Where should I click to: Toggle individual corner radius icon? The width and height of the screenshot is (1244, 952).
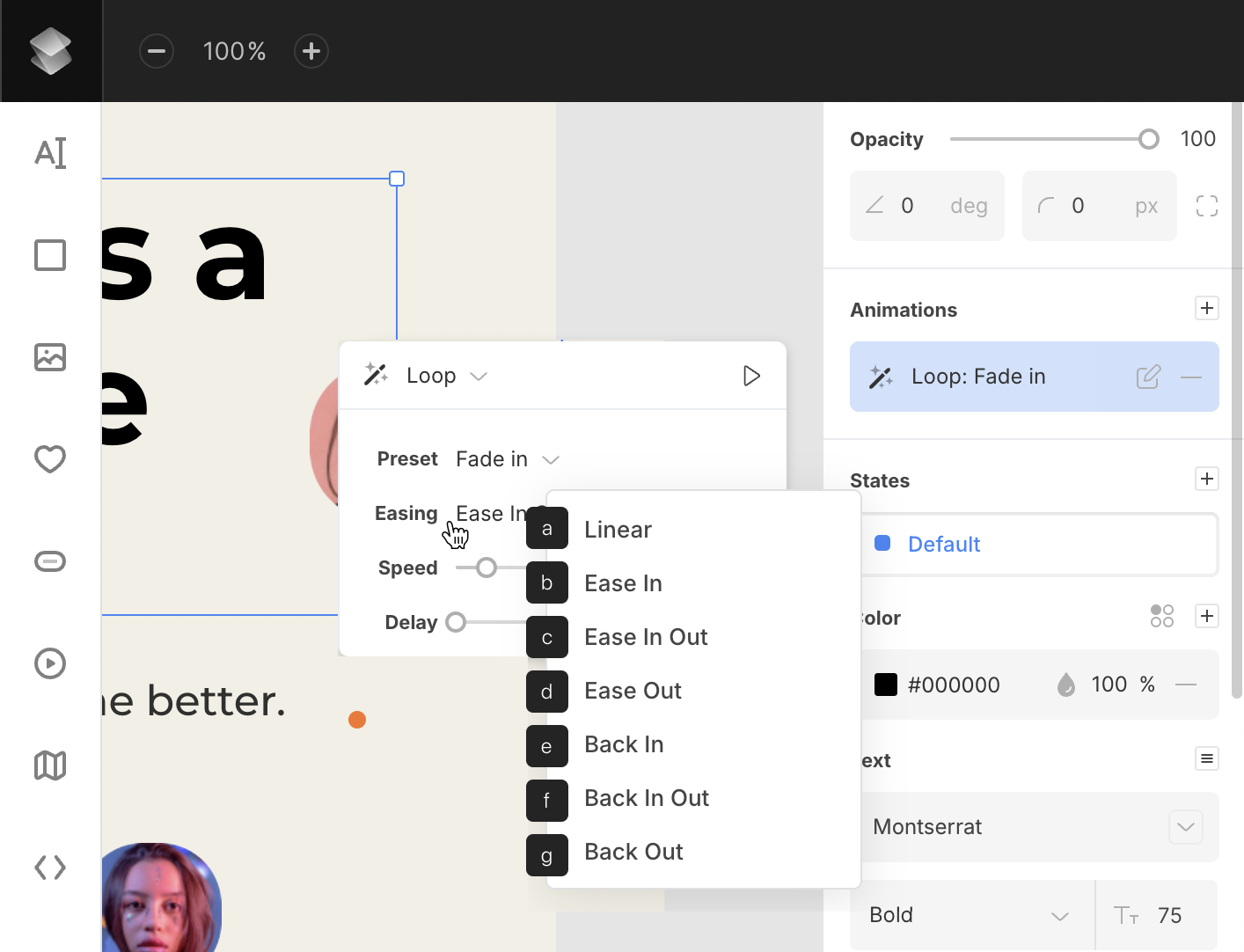pos(1207,206)
